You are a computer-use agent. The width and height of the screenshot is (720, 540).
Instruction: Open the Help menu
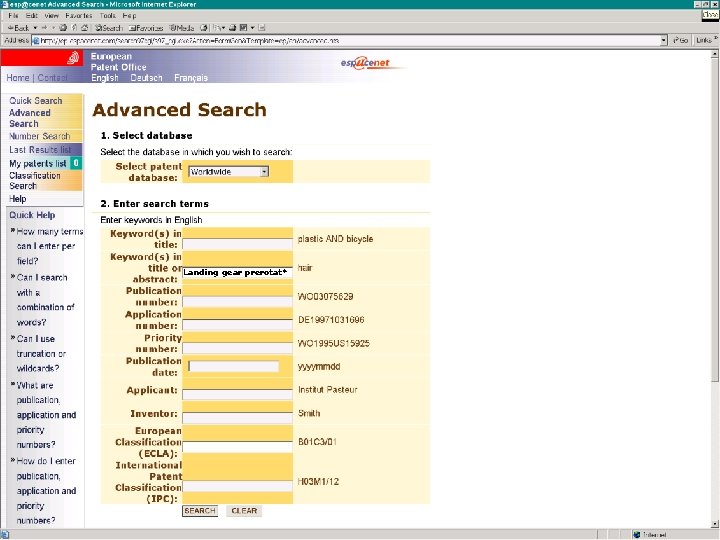[129, 16]
